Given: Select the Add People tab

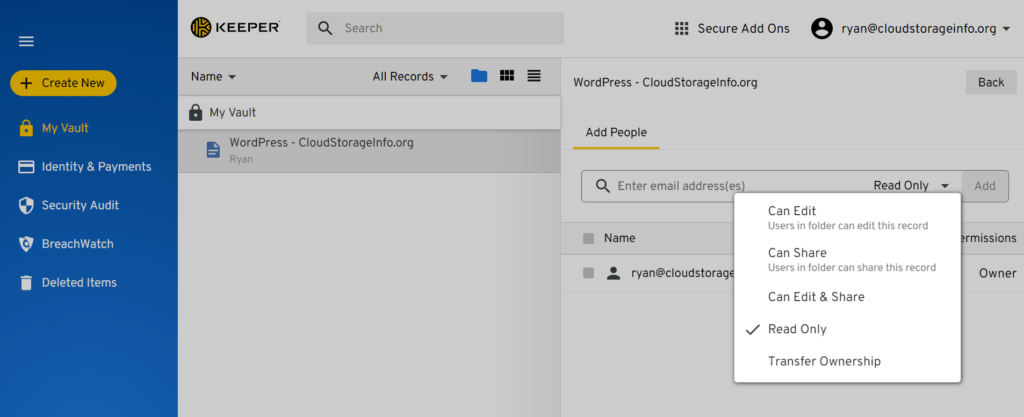Looking at the screenshot, I should point(616,133).
